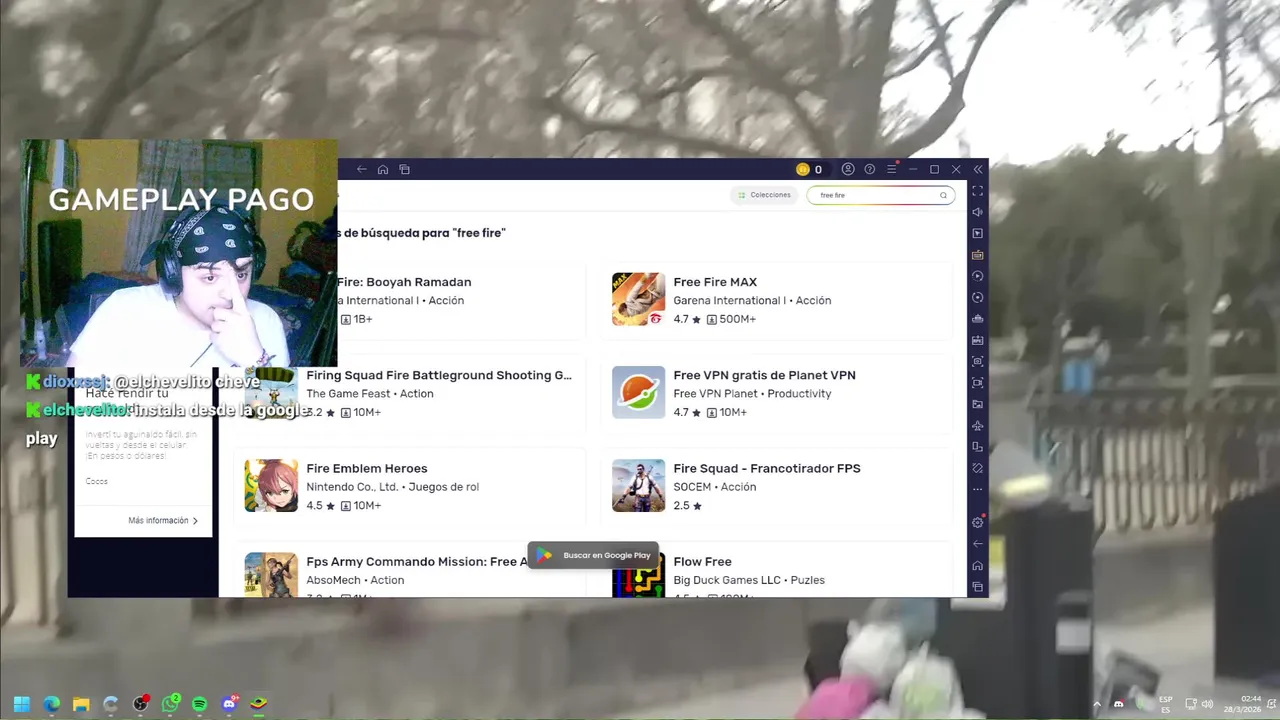Image resolution: width=1280 pixels, height=720 pixels.
Task: Lock the mouse cursor from the sidebar
Action: pyautogui.click(x=978, y=233)
